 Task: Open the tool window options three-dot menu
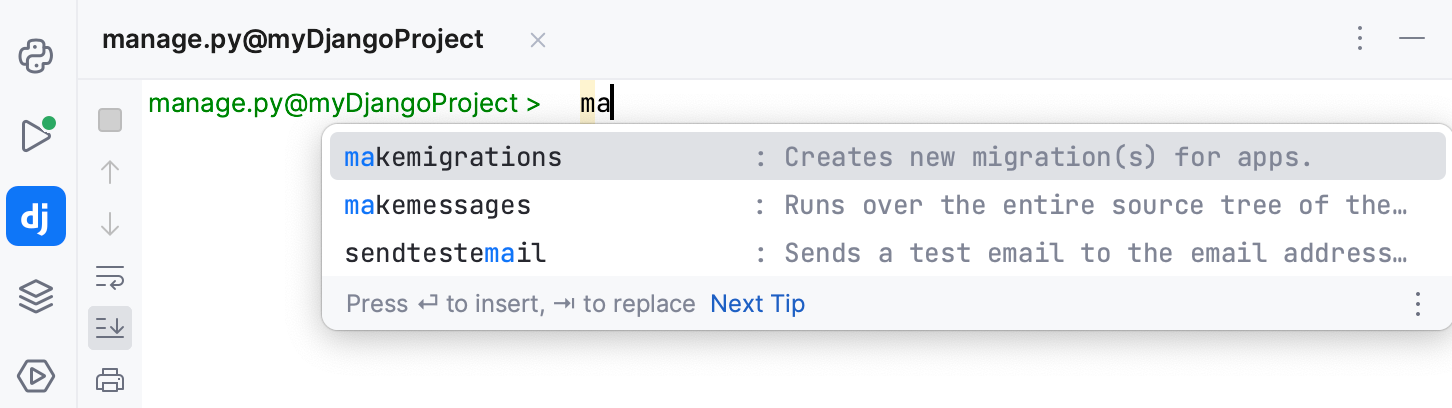tap(1360, 39)
